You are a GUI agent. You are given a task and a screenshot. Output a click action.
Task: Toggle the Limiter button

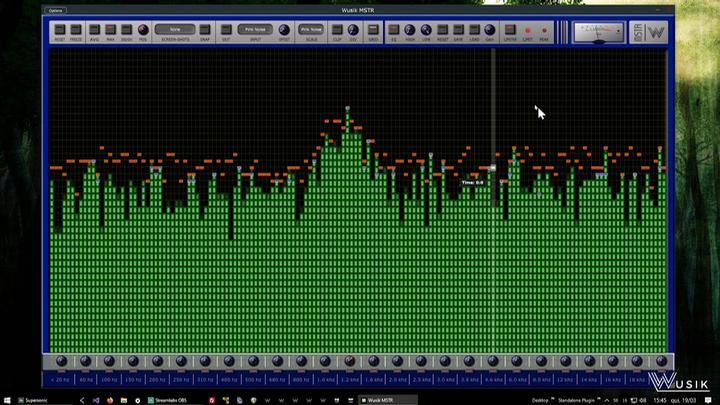click(510, 30)
